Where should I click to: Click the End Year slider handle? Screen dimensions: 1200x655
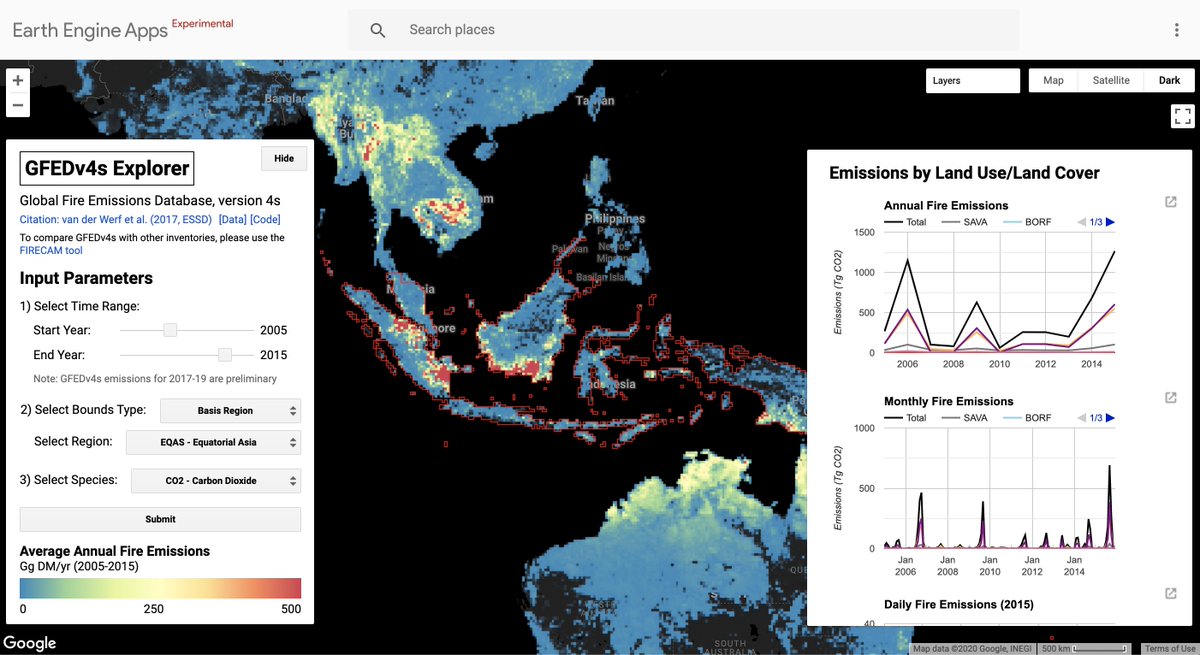click(225, 355)
